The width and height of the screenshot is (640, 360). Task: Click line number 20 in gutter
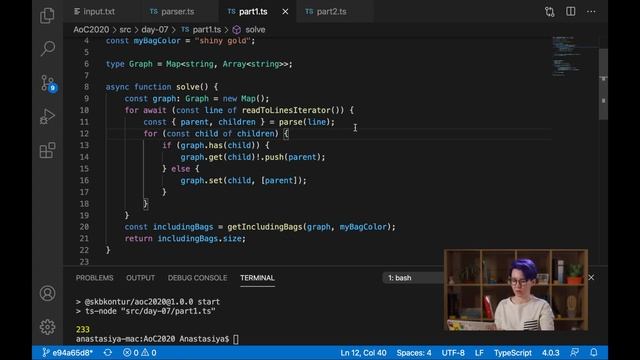(x=84, y=227)
